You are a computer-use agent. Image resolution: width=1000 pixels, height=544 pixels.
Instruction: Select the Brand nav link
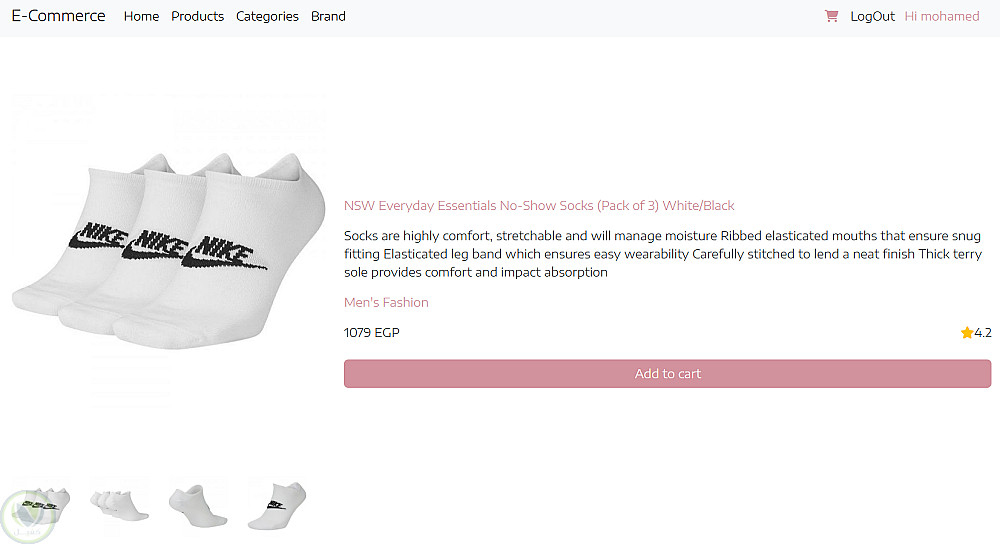click(x=328, y=16)
